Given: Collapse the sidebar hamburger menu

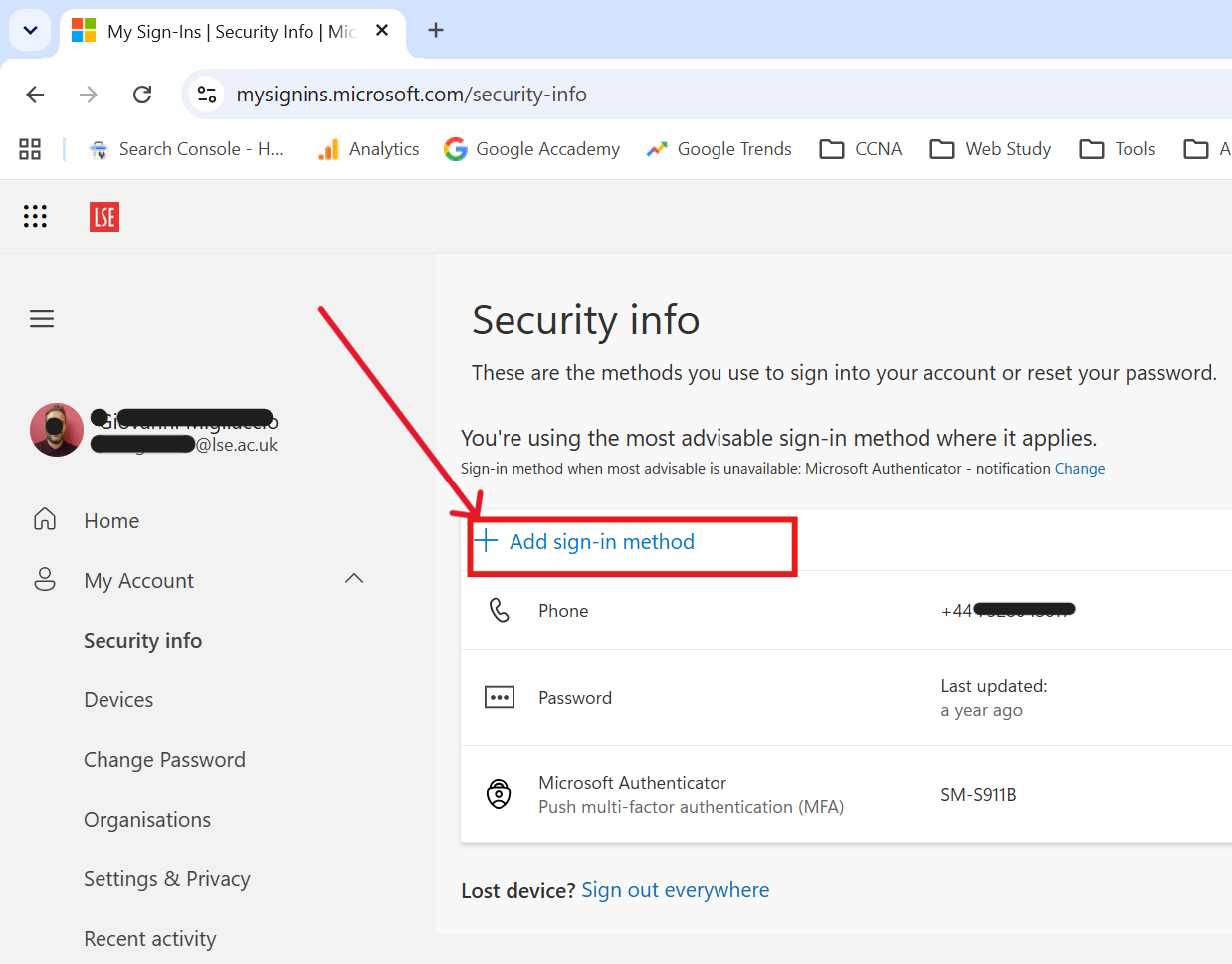Looking at the screenshot, I should 42,319.
